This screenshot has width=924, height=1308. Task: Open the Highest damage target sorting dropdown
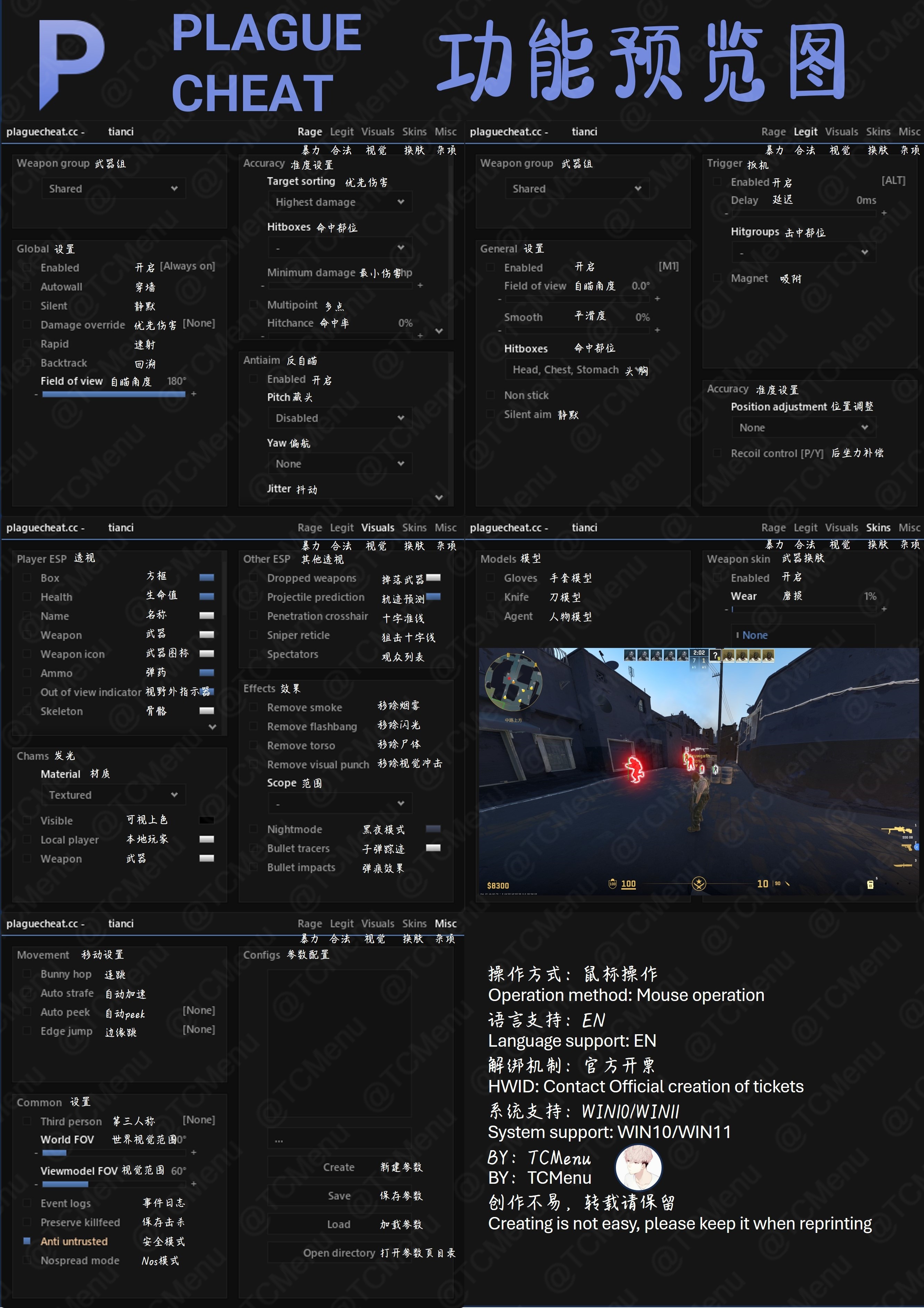340,202
